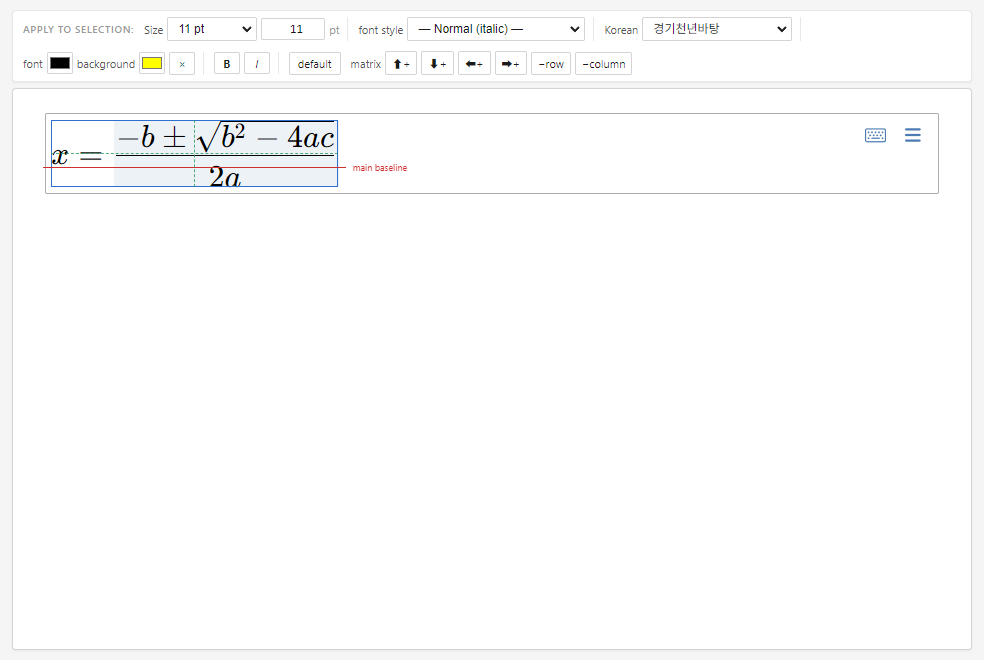Remove matrix row with −row button
Screen dimensions: 984x660
[551, 64]
